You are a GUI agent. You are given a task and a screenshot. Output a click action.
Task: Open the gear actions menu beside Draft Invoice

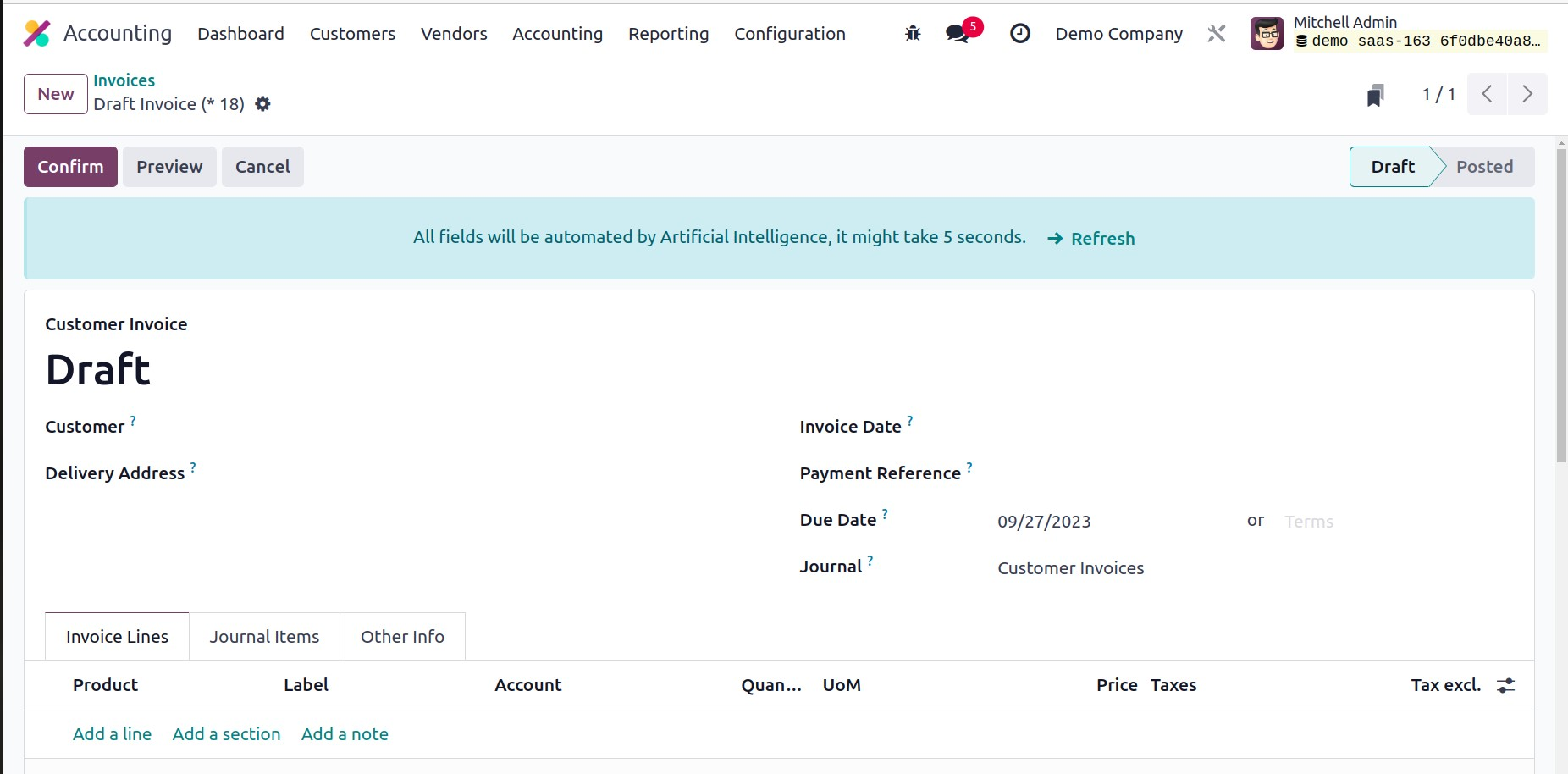pyautogui.click(x=263, y=104)
